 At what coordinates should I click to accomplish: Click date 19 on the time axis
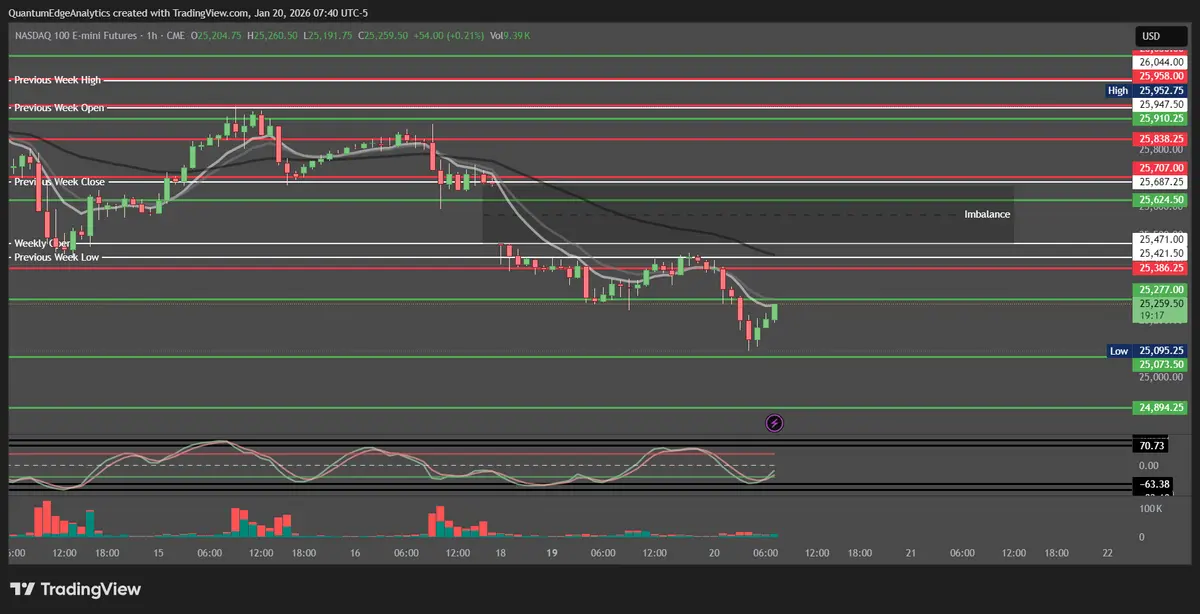coord(551,552)
